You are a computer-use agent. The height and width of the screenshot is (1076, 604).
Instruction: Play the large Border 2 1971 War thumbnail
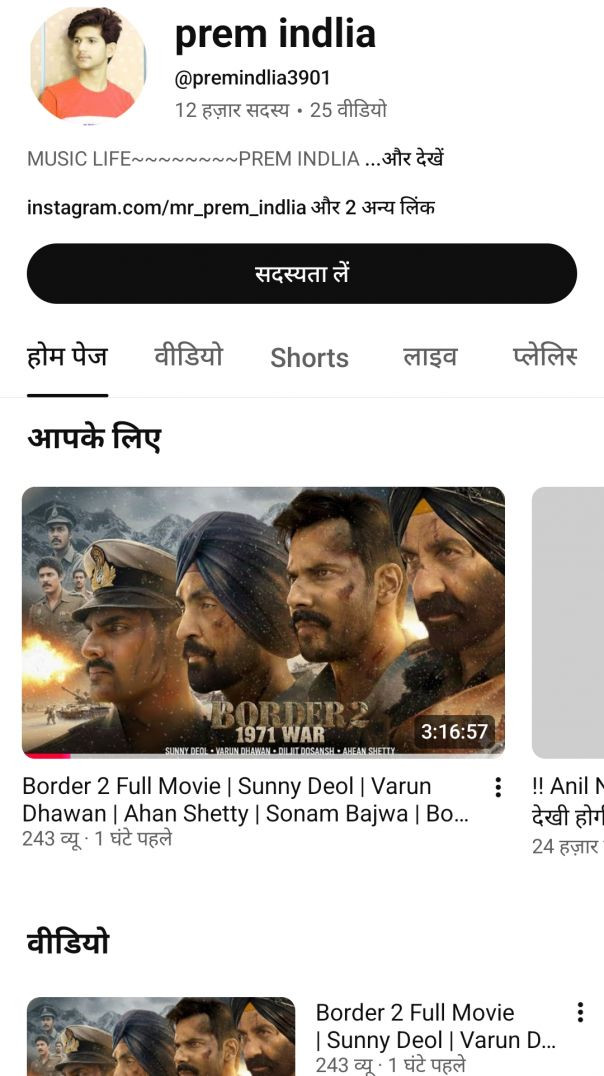coord(264,622)
